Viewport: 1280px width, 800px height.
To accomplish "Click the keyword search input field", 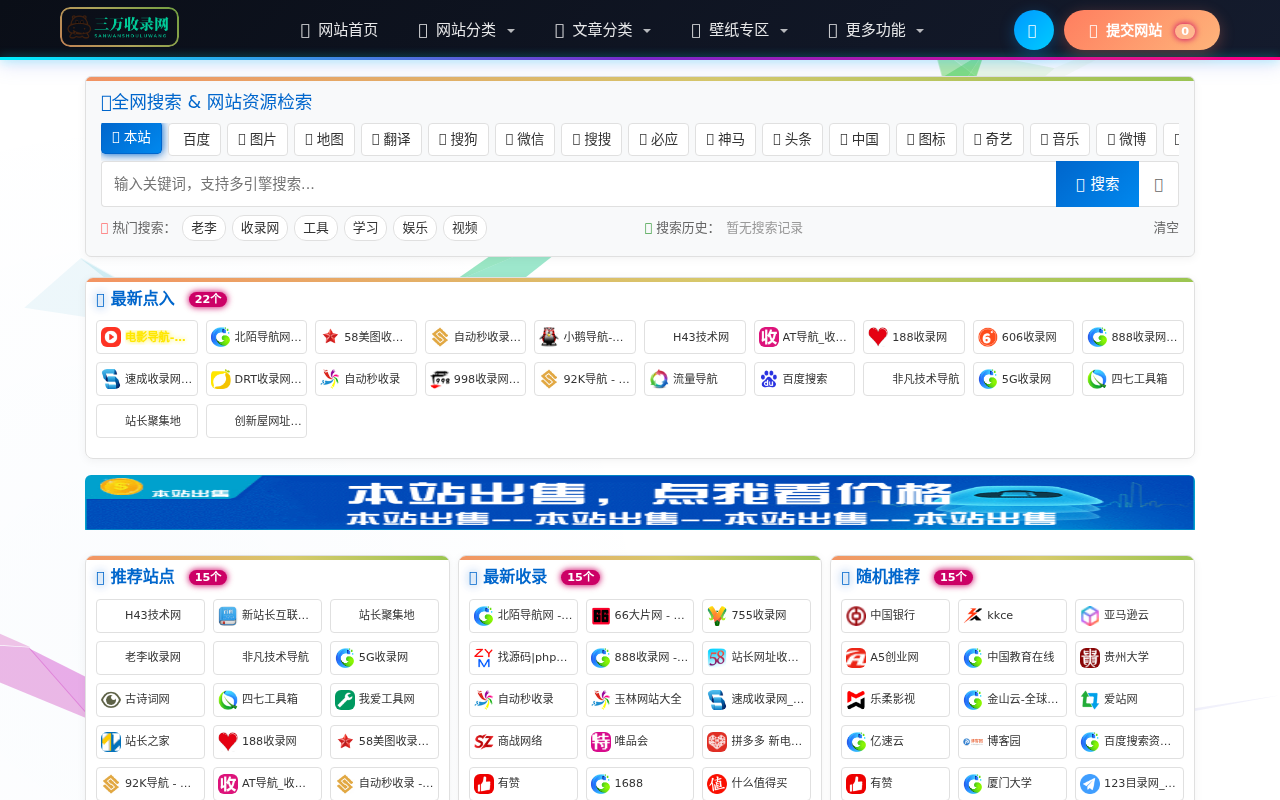I will [570, 184].
